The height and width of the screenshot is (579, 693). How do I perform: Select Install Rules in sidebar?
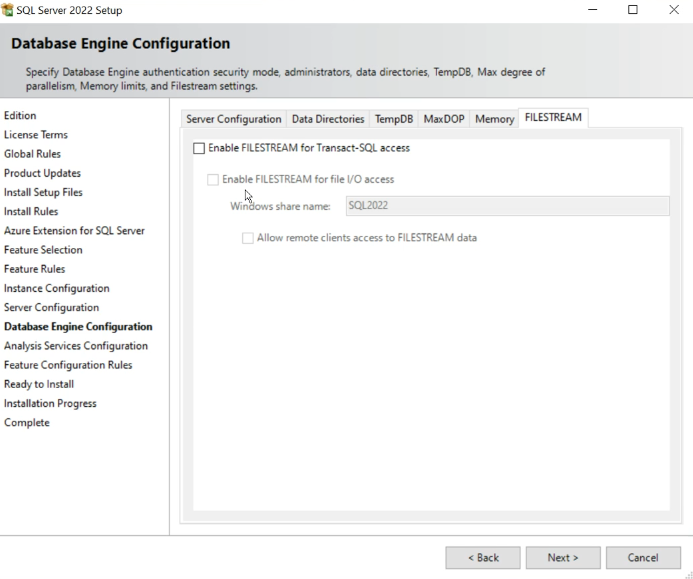(x=31, y=212)
